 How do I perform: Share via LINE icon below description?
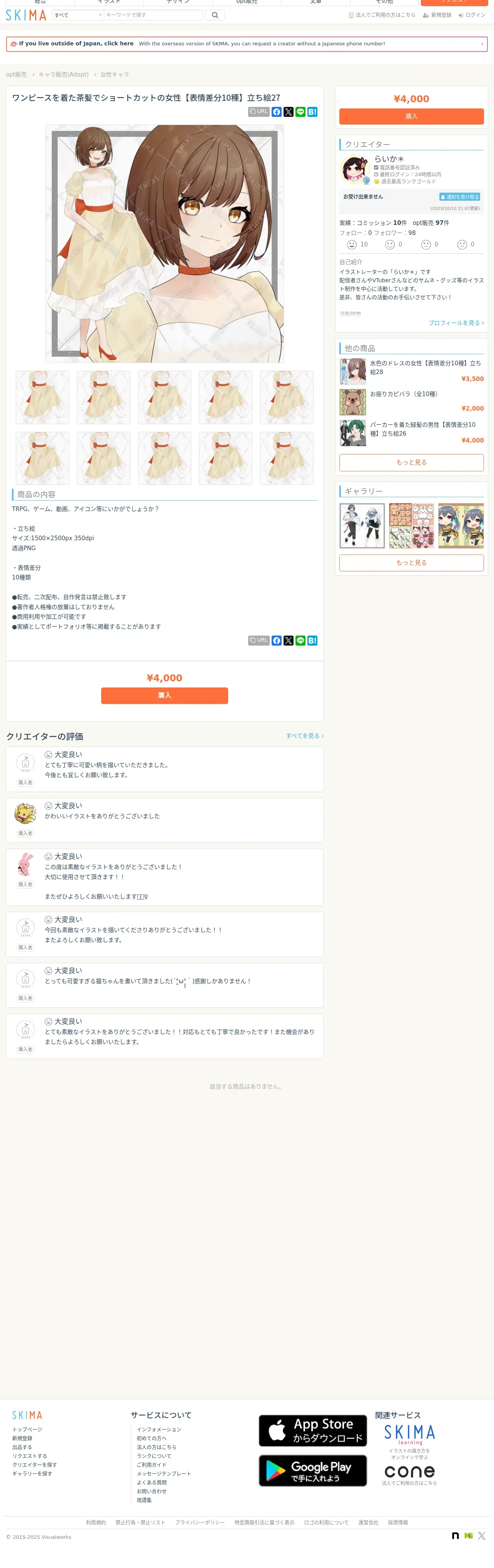pos(300,640)
